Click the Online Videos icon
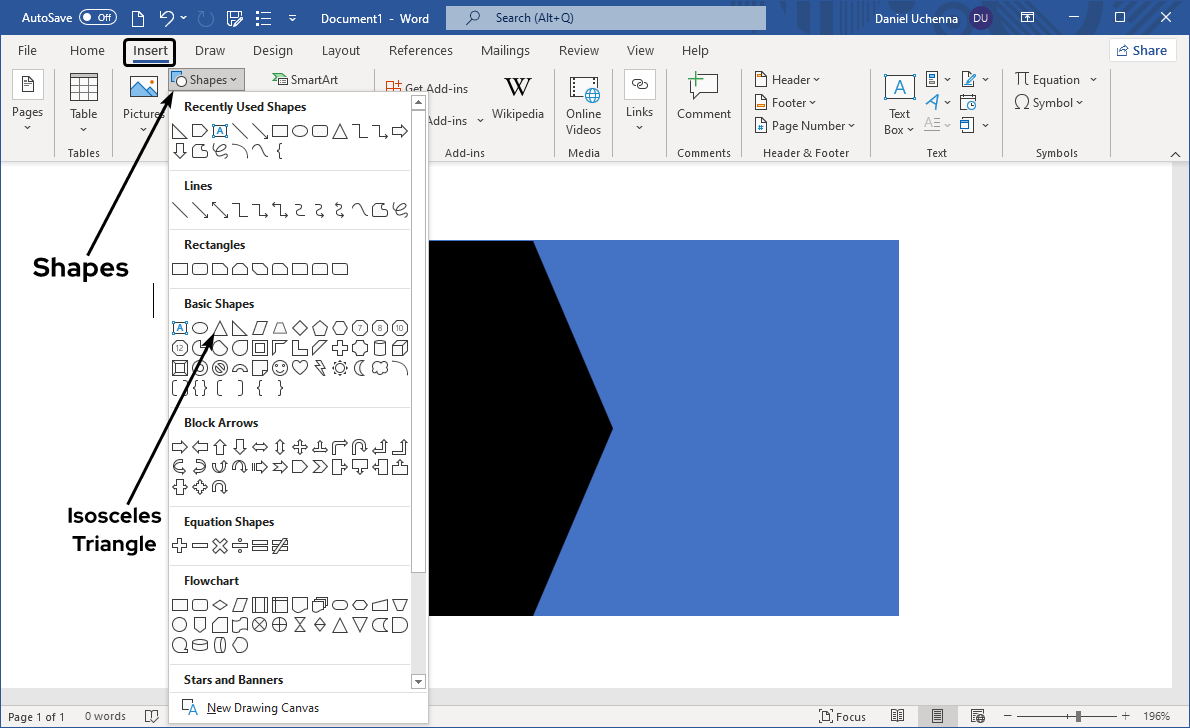 (583, 105)
